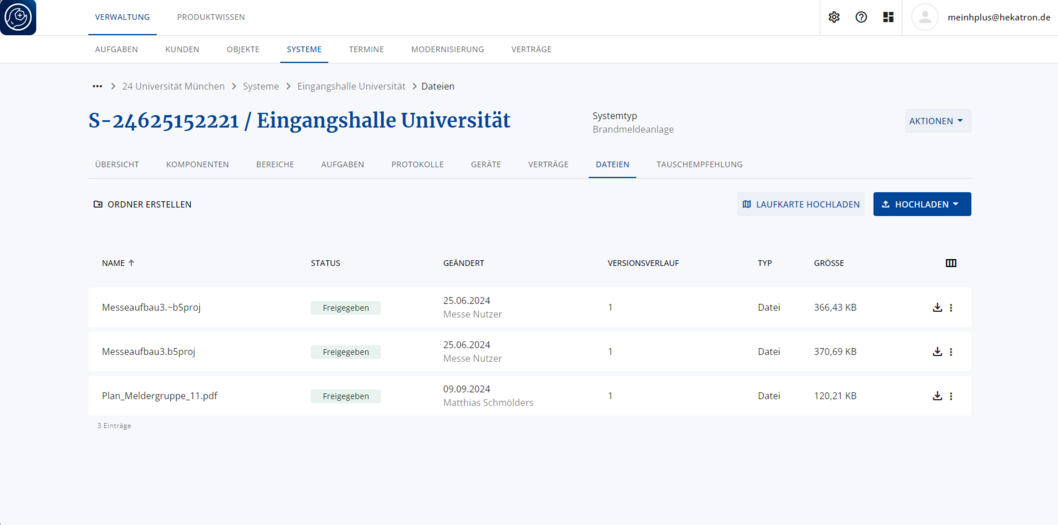Sort table by STATUS column header
Image resolution: width=1058 pixels, height=525 pixels.
click(325, 263)
